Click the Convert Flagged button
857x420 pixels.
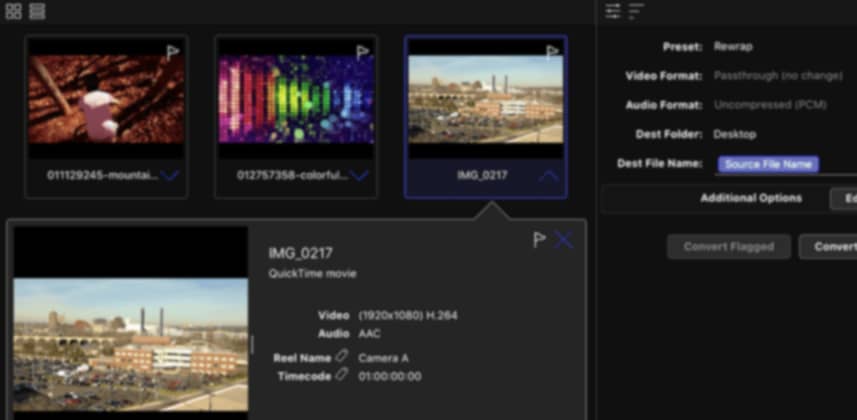coord(729,247)
